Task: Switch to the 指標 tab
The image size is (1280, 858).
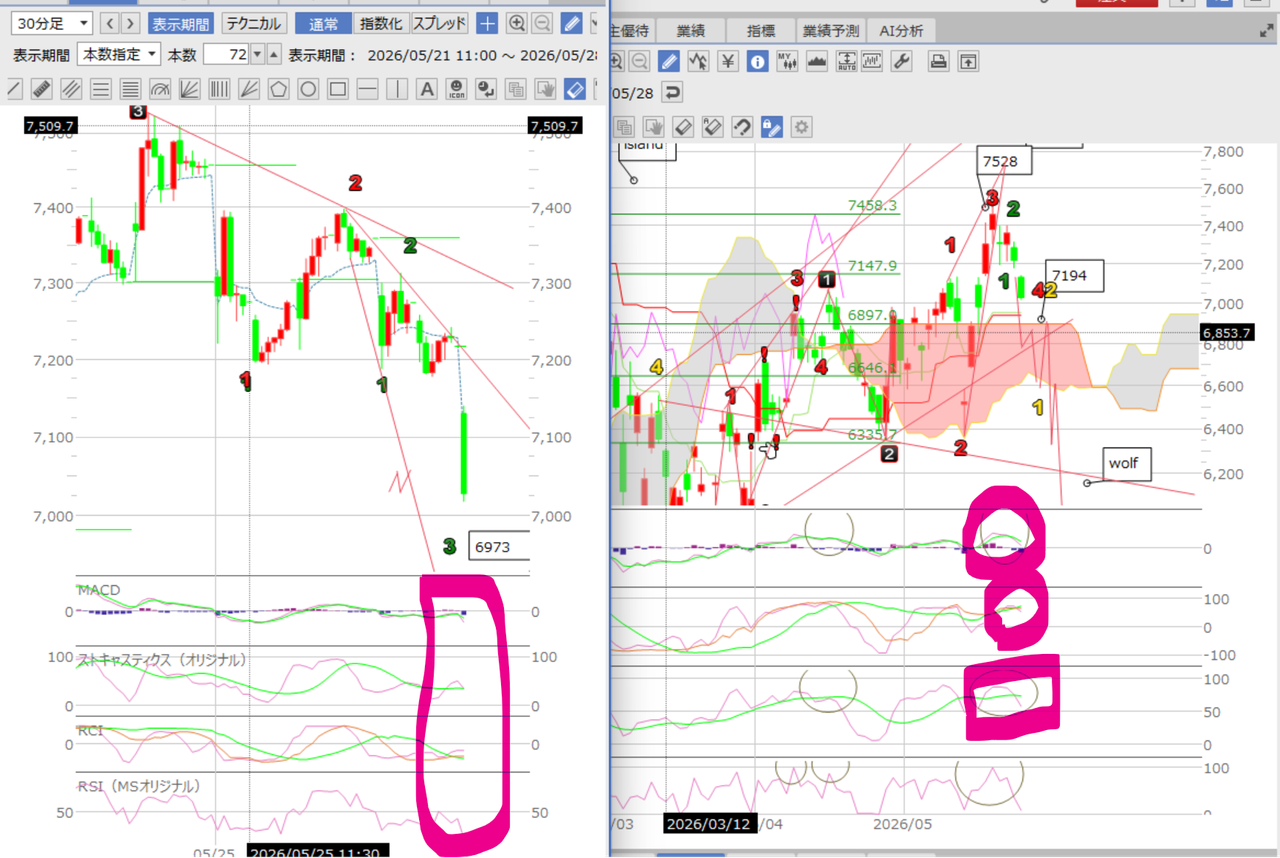Action: point(759,31)
